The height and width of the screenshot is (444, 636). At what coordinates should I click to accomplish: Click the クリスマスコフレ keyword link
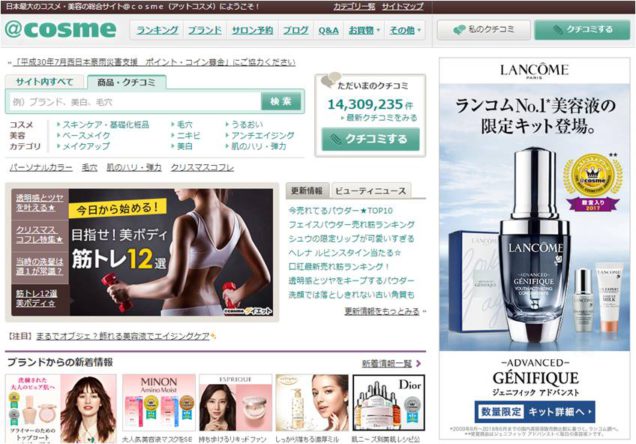pyautogui.click(x=202, y=167)
